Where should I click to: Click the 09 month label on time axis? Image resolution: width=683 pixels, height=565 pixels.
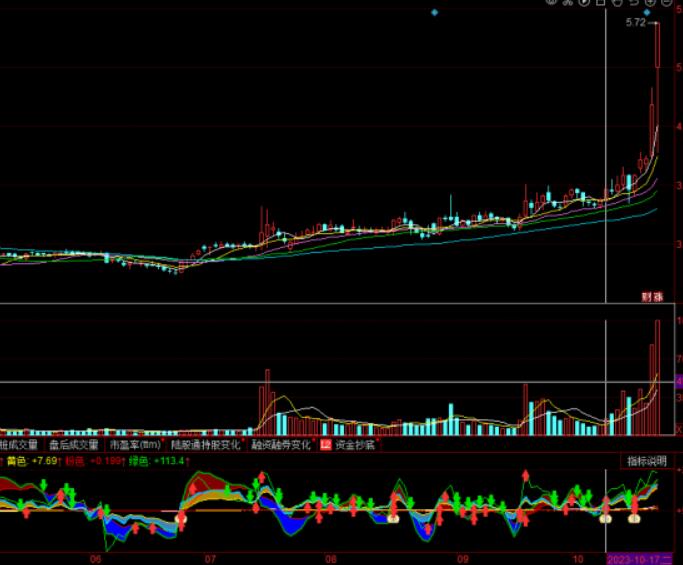(x=462, y=558)
